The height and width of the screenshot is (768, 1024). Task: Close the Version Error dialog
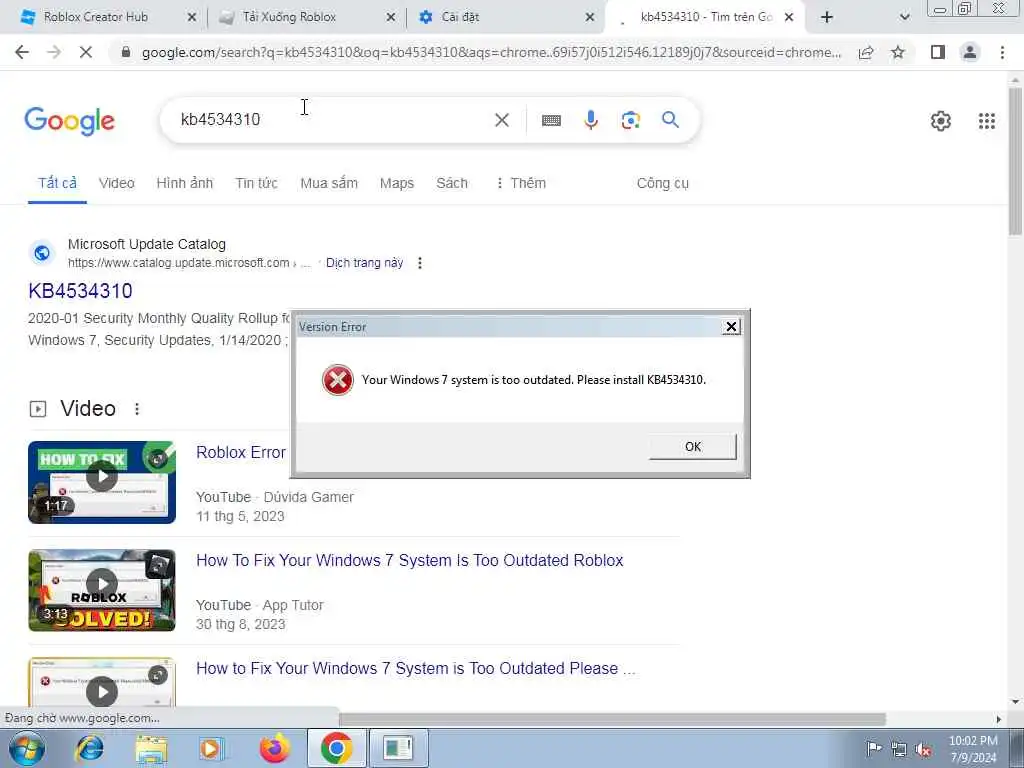tap(731, 327)
